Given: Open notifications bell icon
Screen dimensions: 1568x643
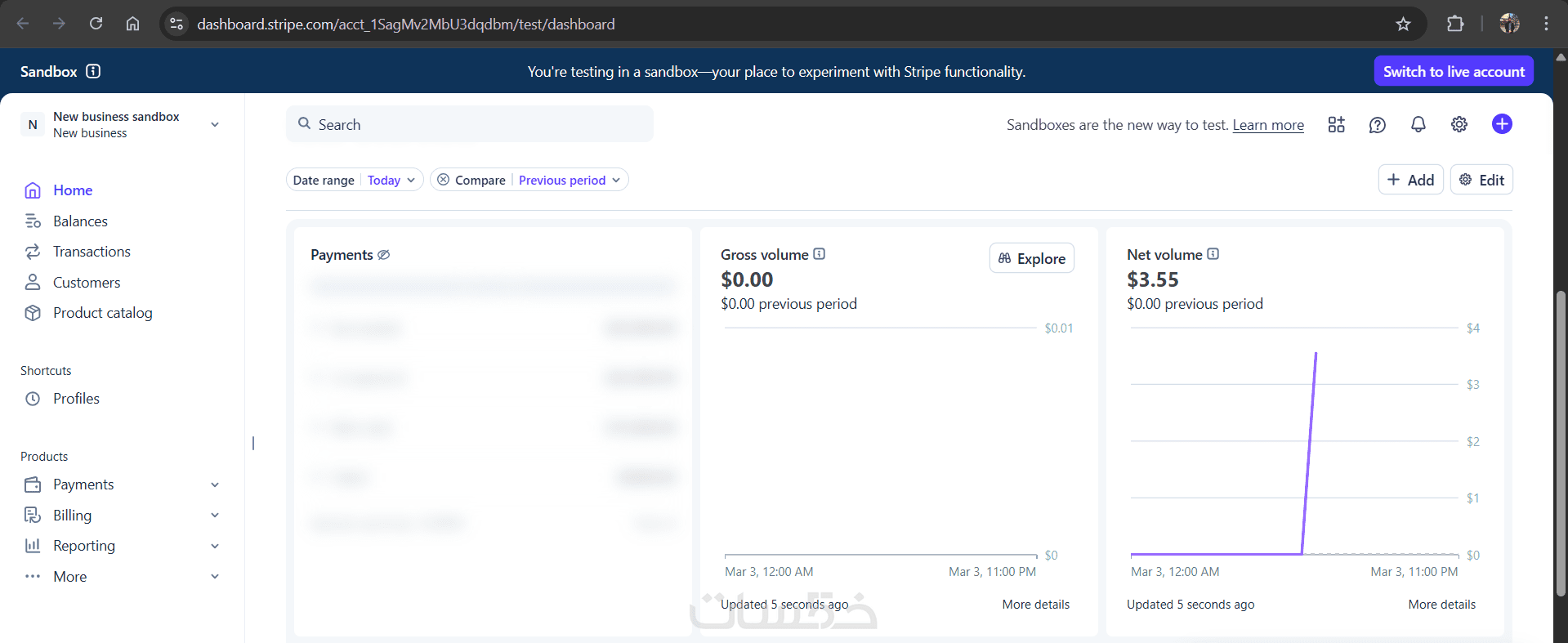Looking at the screenshot, I should pyautogui.click(x=1418, y=124).
